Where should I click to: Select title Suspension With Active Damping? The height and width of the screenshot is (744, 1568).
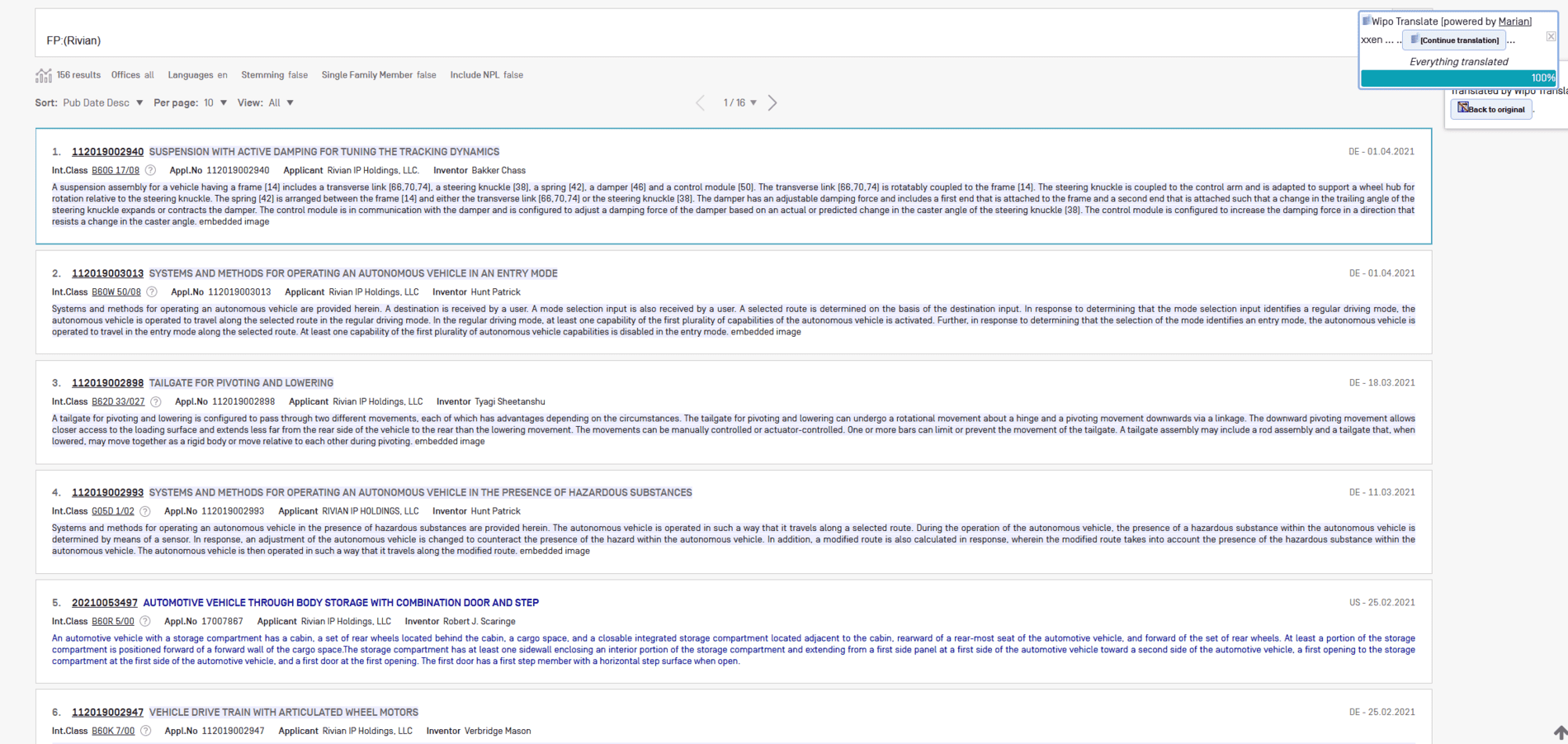coord(324,152)
